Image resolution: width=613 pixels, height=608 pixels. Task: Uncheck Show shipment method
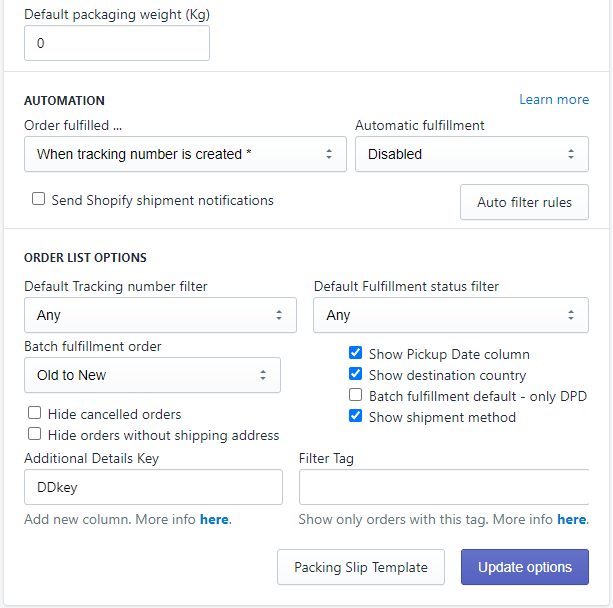click(355, 416)
